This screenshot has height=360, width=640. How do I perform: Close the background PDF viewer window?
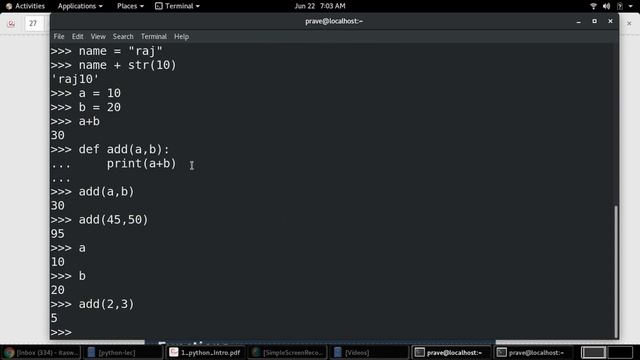tap(629, 24)
